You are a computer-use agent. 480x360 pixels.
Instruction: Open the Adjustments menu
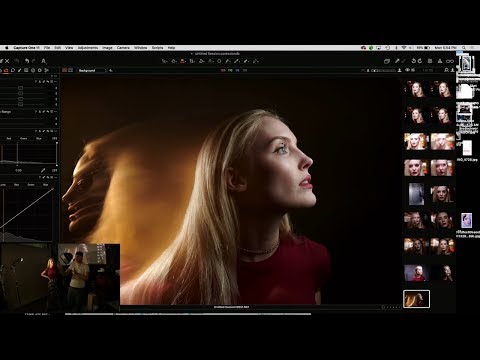tap(88, 48)
